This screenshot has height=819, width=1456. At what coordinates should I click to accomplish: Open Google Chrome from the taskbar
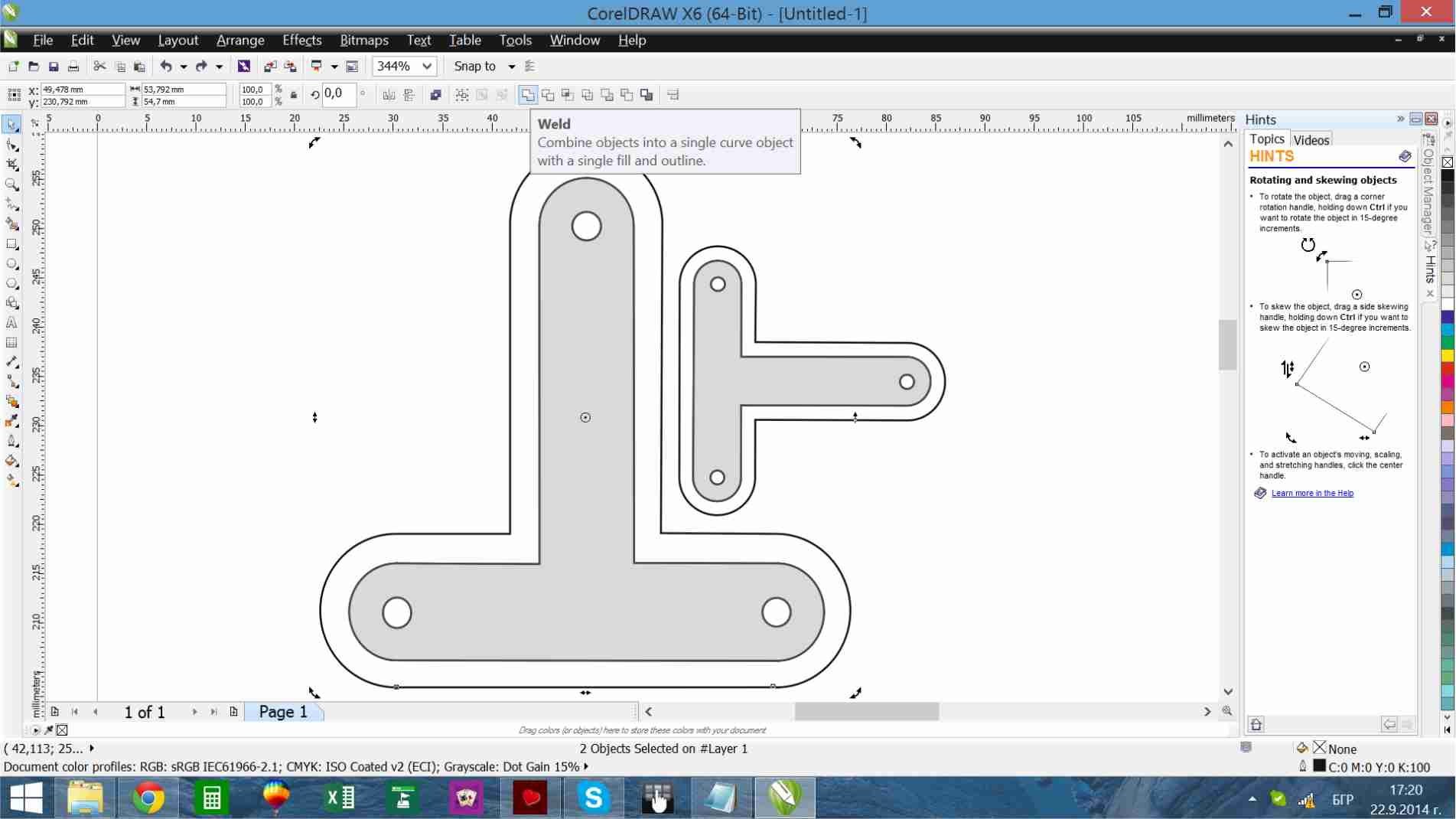[x=148, y=798]
